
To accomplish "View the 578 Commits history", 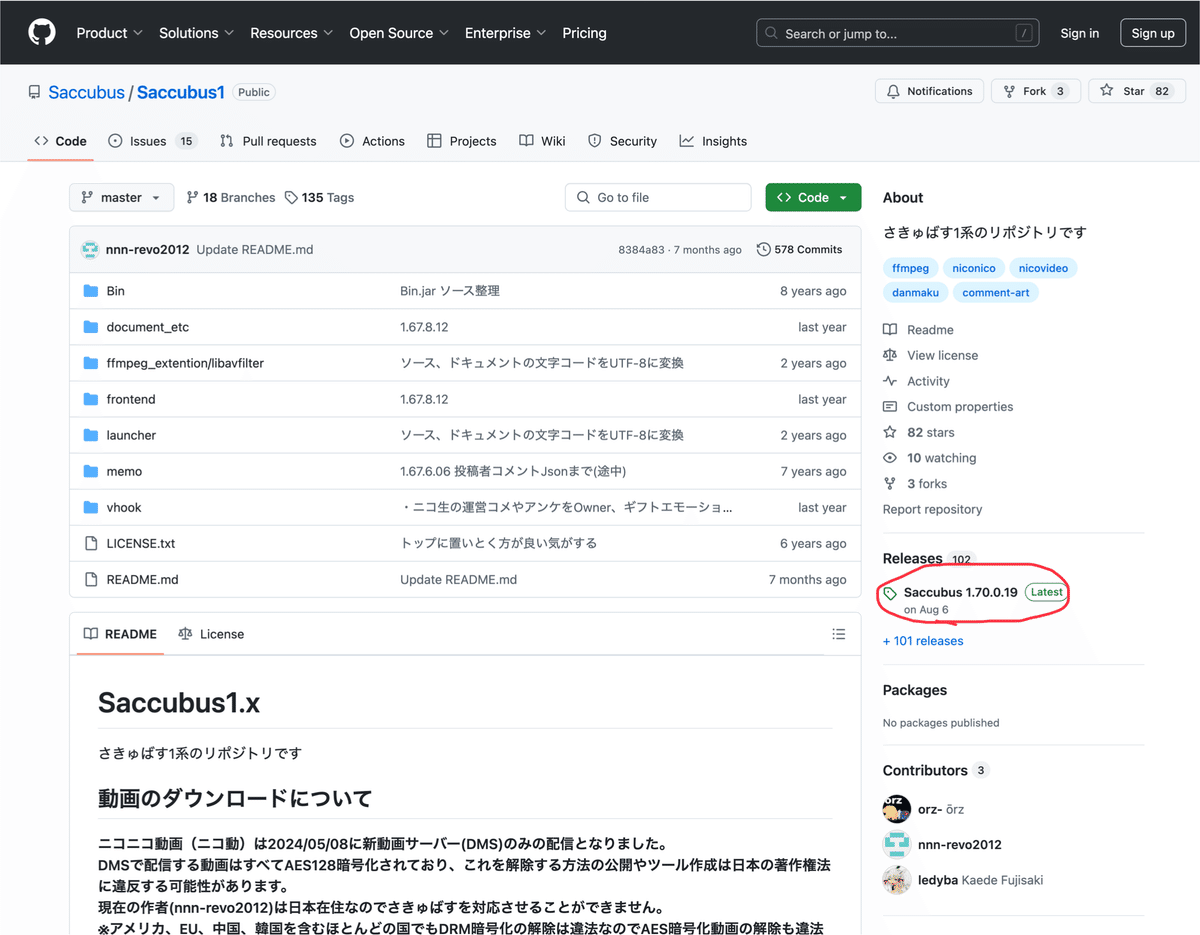I will (x=800, y=250).
